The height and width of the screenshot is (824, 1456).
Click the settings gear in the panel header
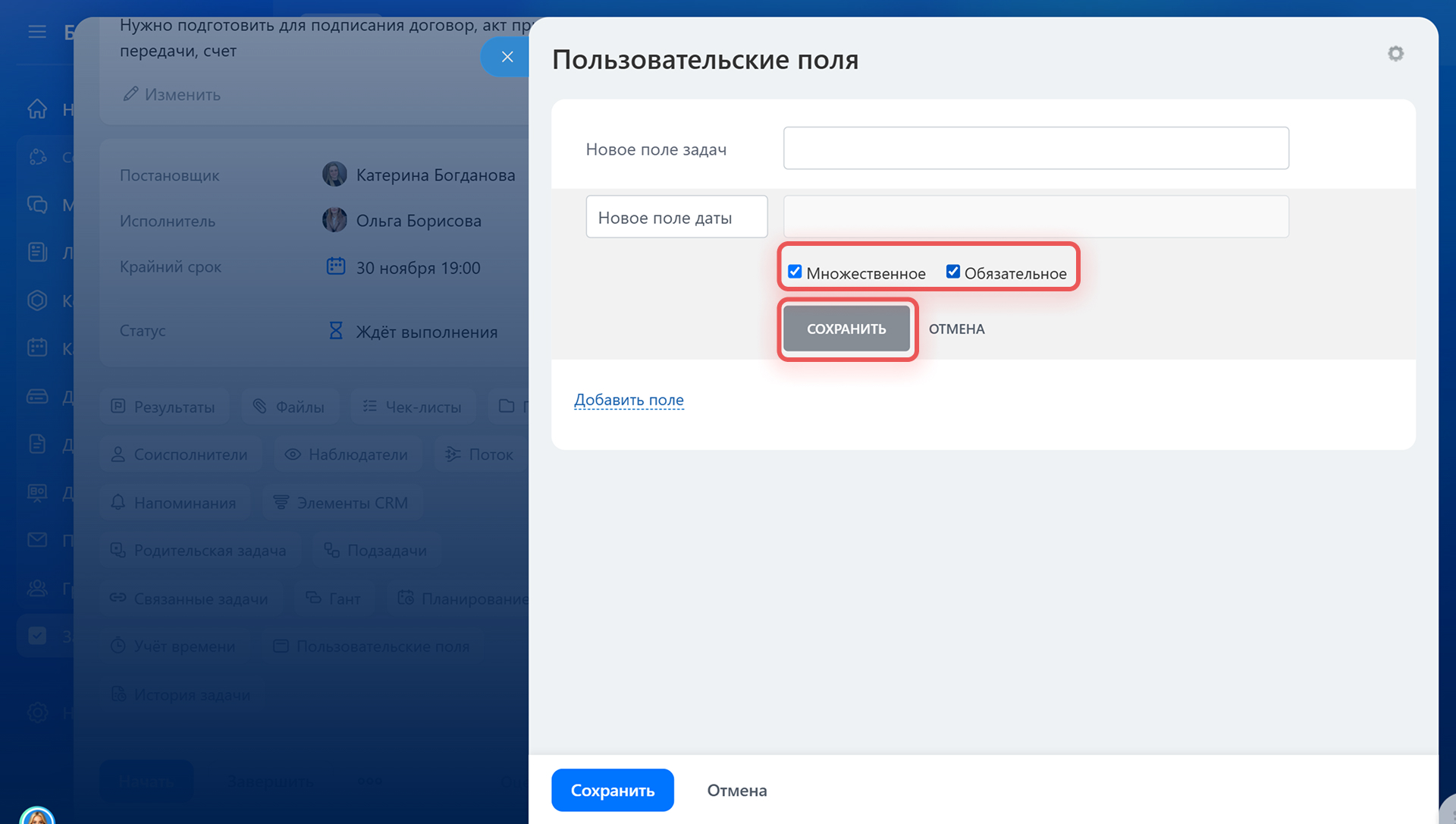[x=1395, y=54]
